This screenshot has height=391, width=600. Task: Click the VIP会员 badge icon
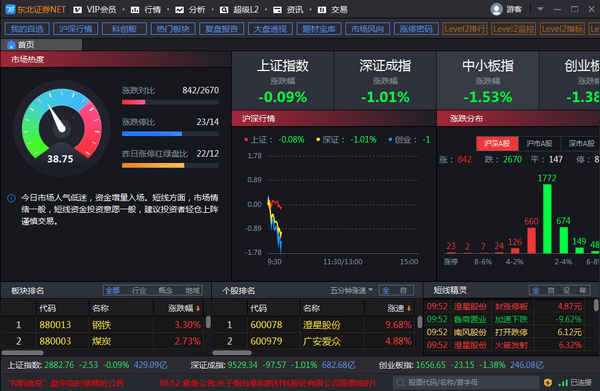[77, 10]
